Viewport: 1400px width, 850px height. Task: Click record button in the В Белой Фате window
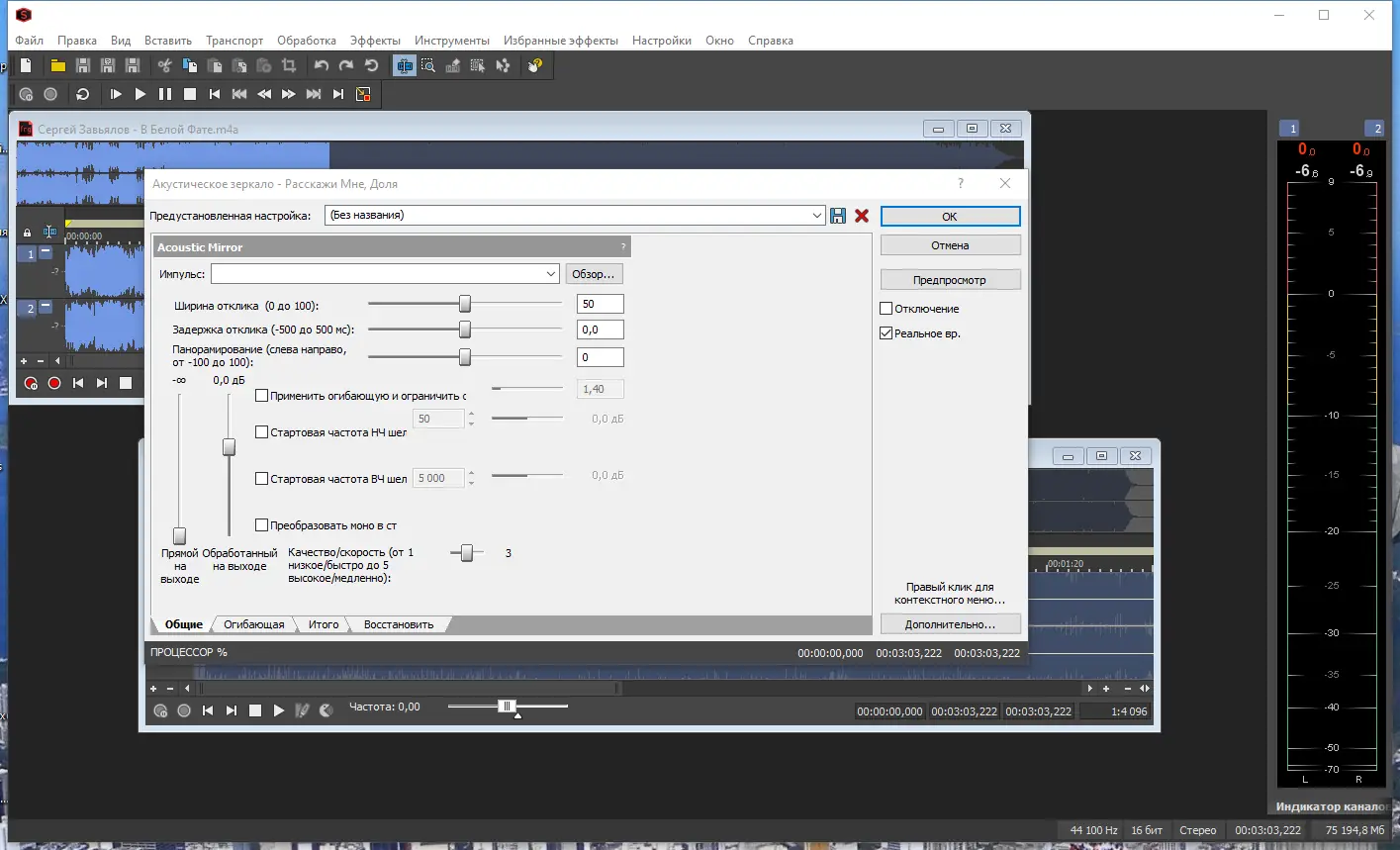pyautogui.click(x=54, y=383)
